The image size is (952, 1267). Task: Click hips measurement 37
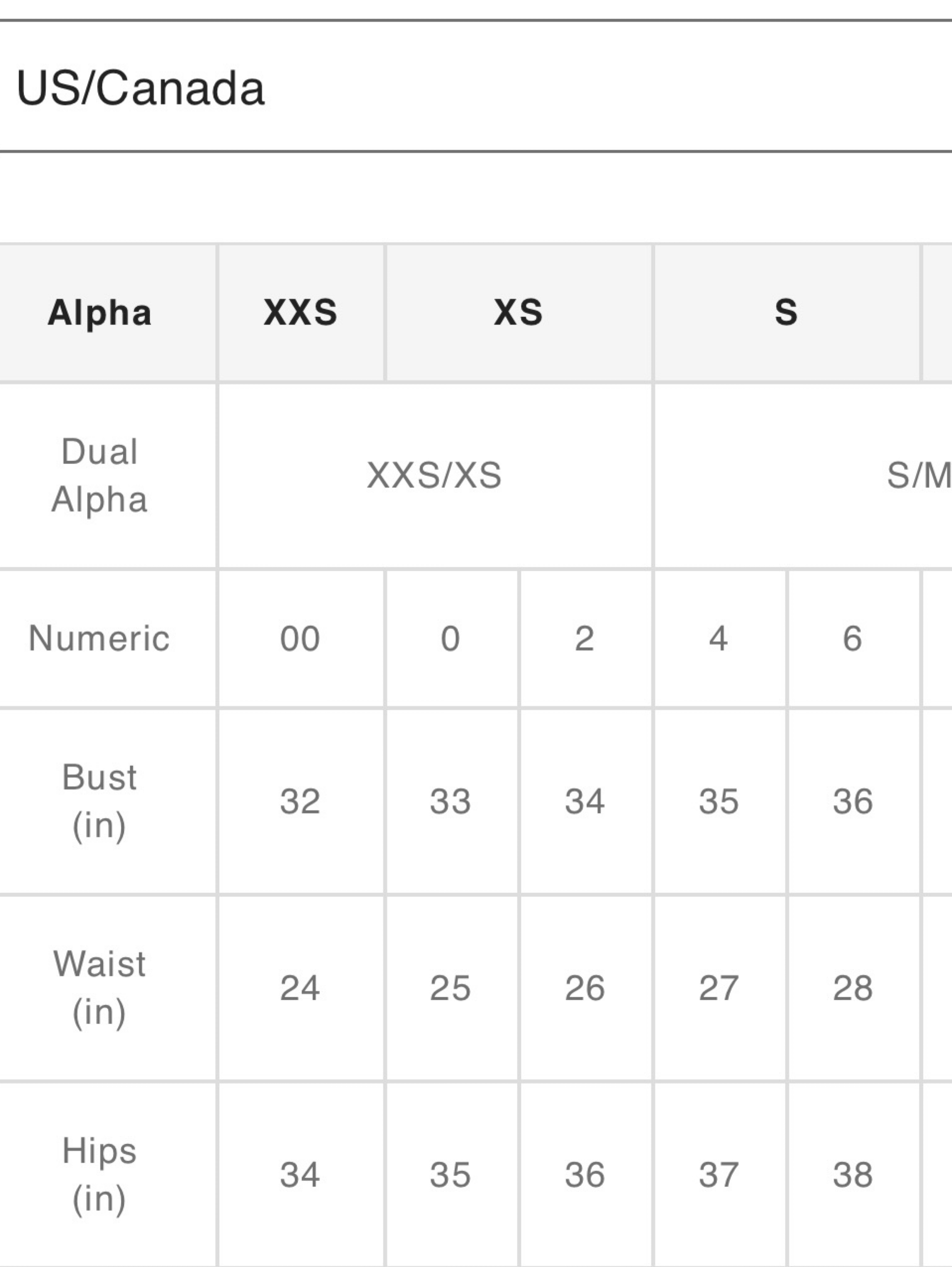719,1175
